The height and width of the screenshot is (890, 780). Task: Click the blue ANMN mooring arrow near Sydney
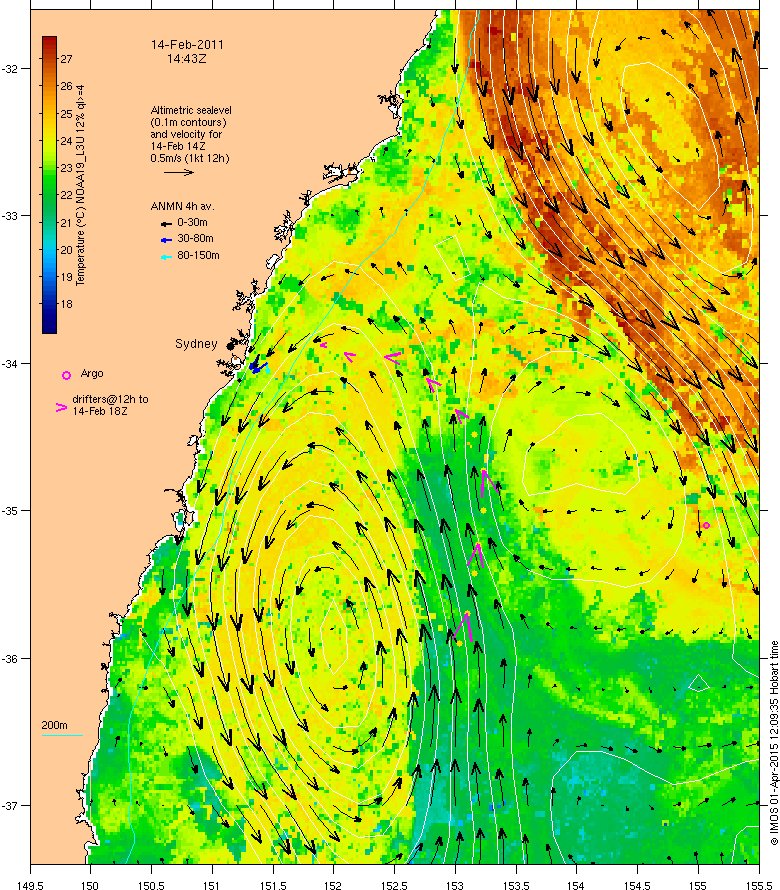pos(257,366)
